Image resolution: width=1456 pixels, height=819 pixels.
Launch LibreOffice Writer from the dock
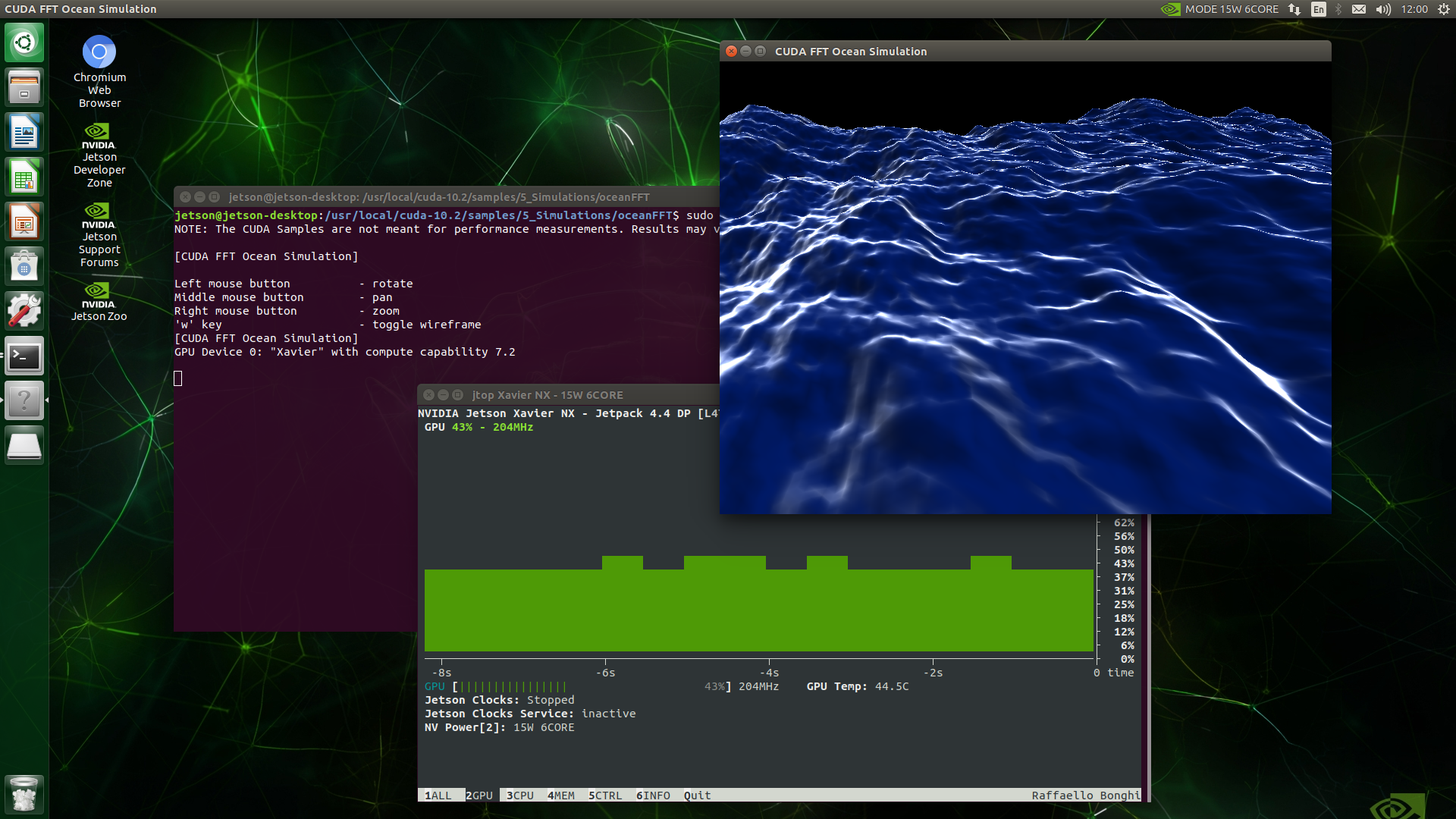[24, 132]
